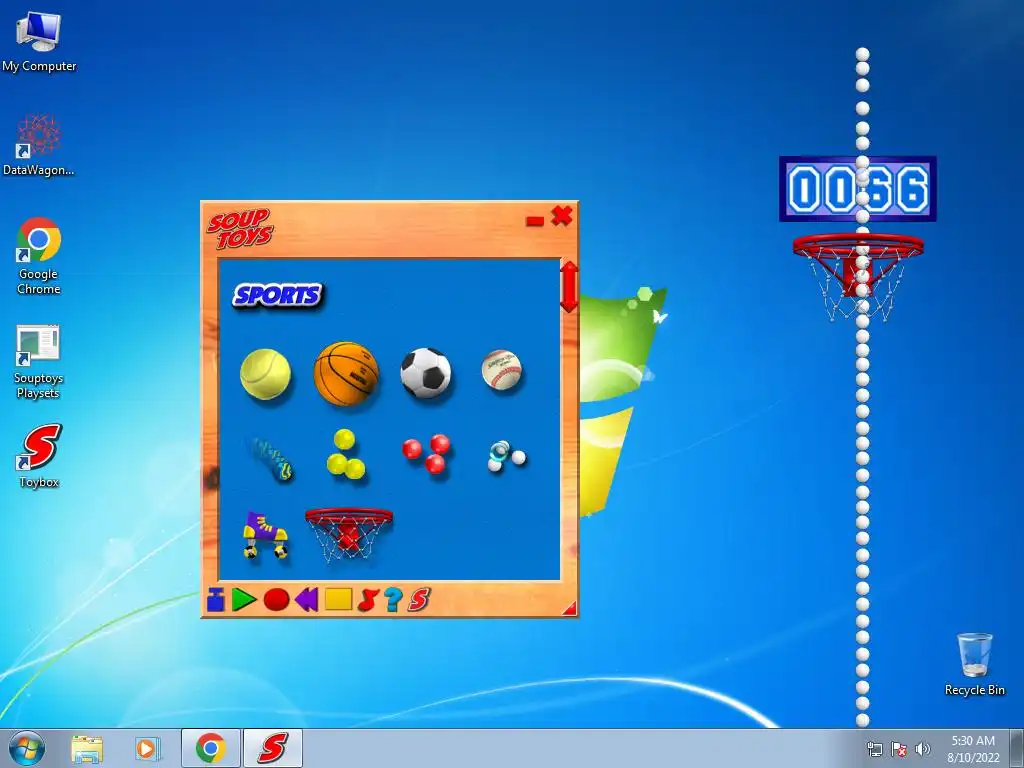This screenshot has height=768, width=1024.
Task: Click the 0066 scoreboard on the desktop
Action: coord(857,189)
